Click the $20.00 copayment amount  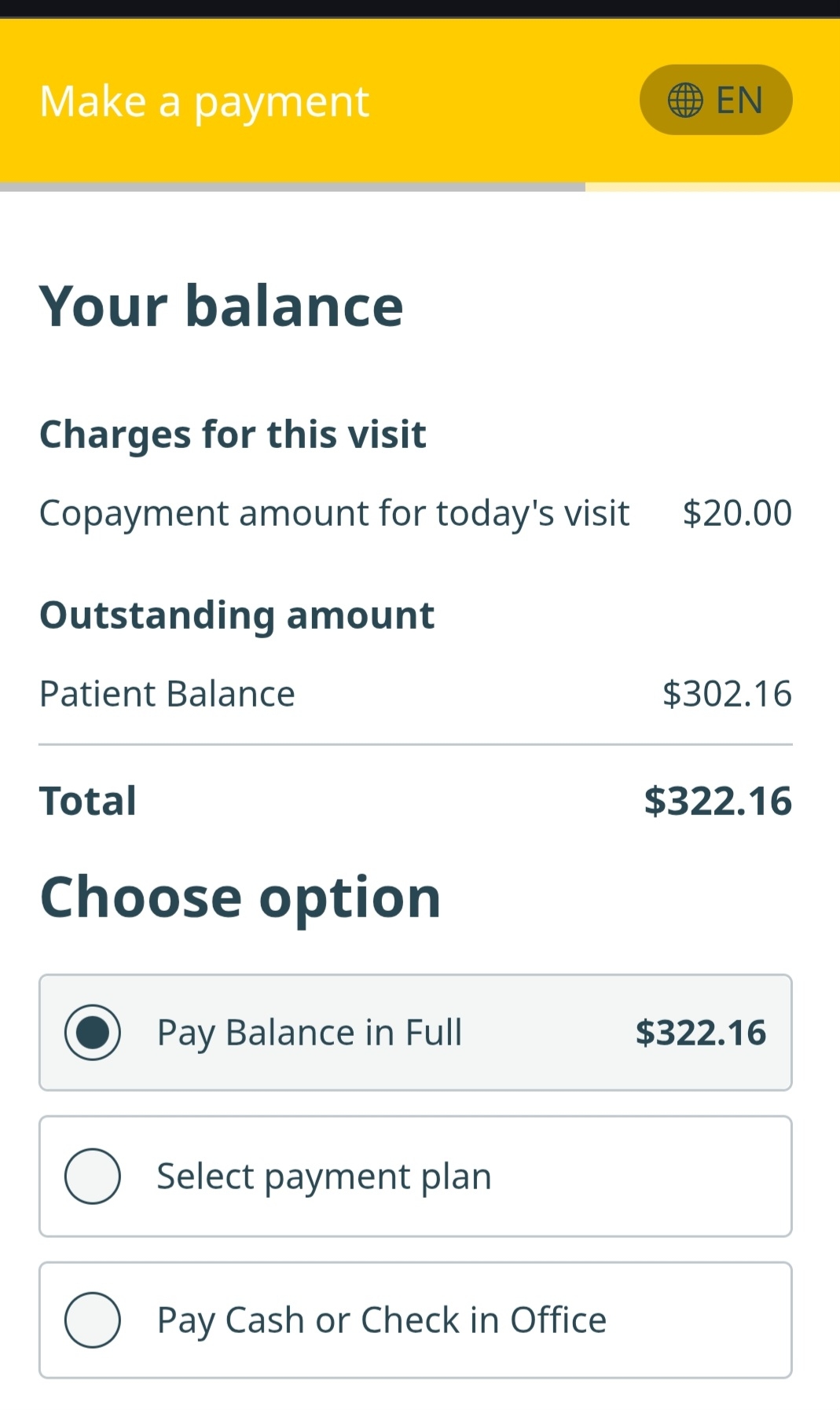coord(737,513)
